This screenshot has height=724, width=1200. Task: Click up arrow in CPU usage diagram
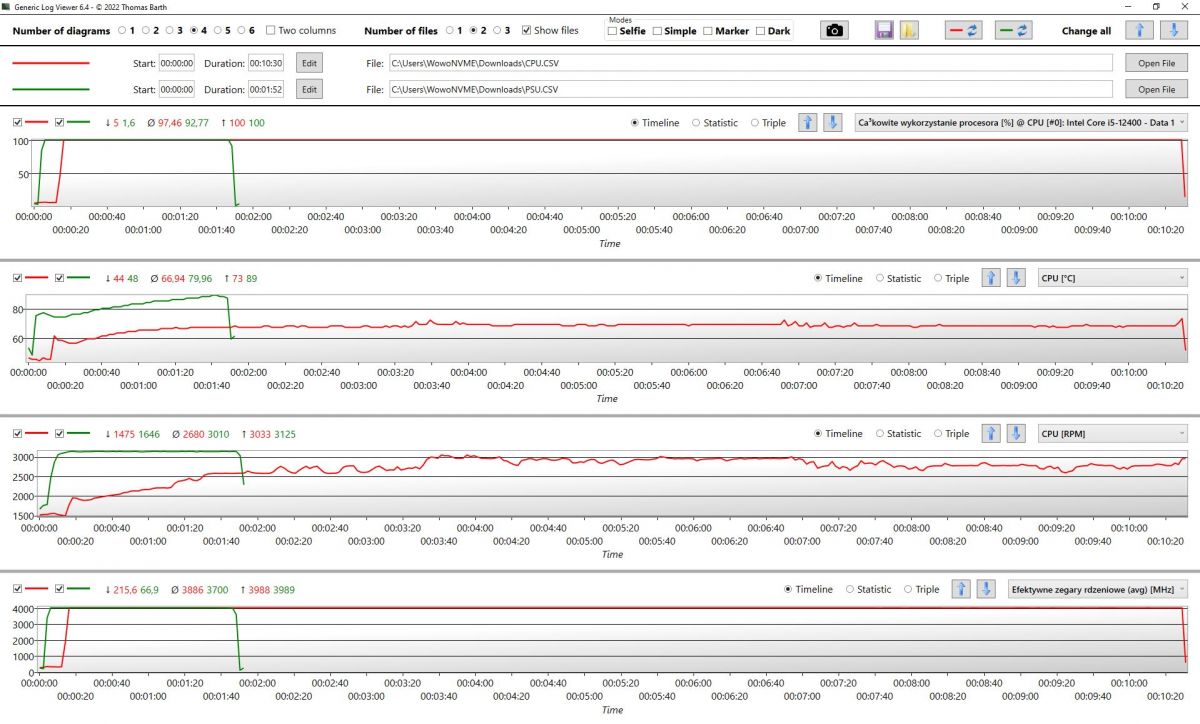808,123
